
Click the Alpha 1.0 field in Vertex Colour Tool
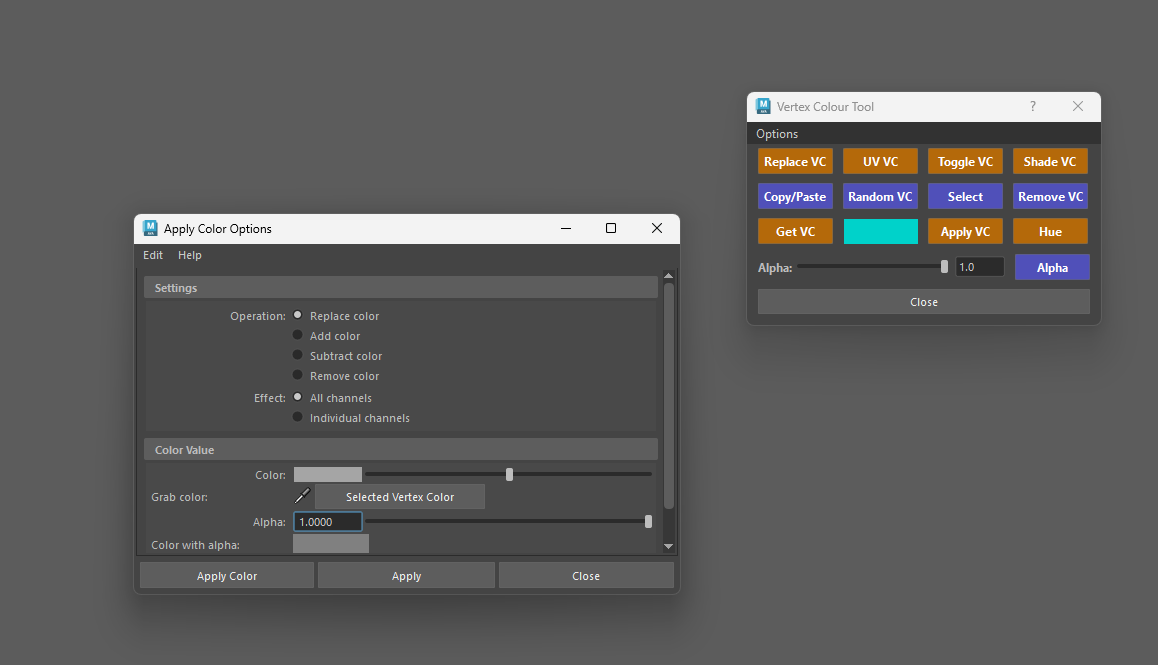979,267
